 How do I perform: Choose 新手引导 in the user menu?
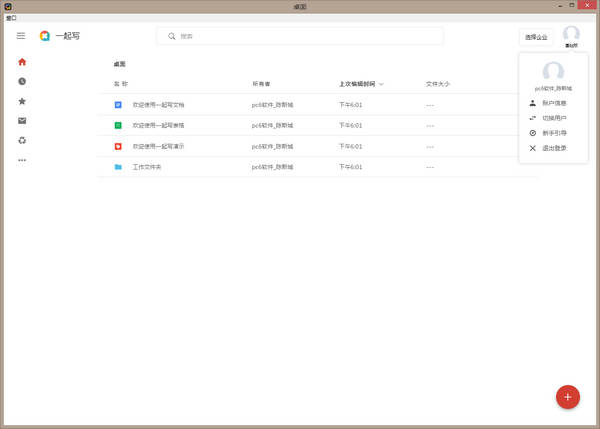[x=553, y=133]
